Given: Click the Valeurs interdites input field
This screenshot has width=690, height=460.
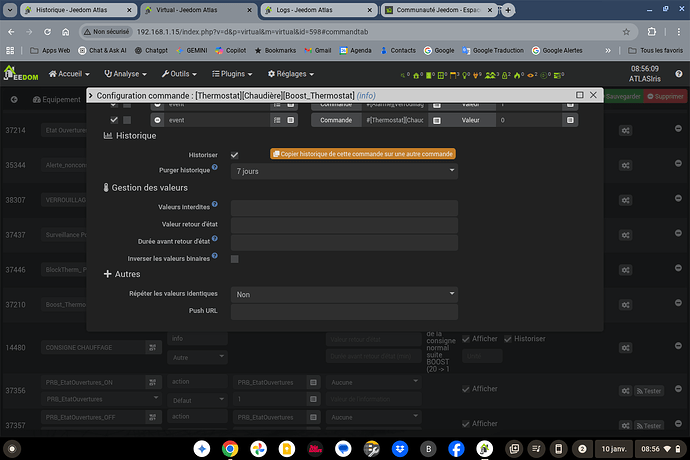Looking at the screenshot, I should click(344, 208).
